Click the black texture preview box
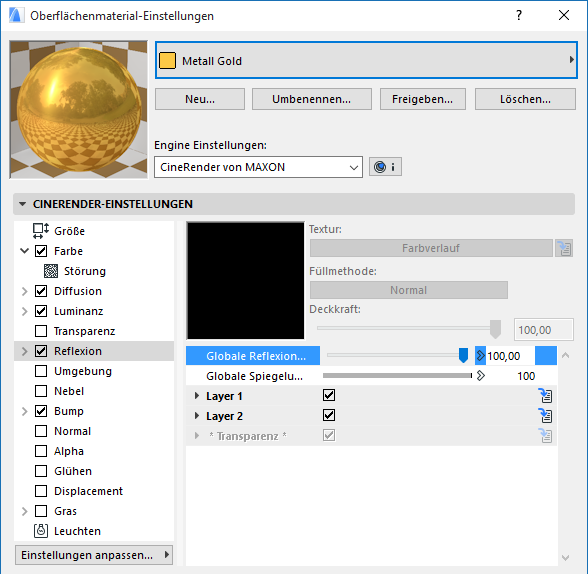The image size is (588, 574). coord(246,280)
